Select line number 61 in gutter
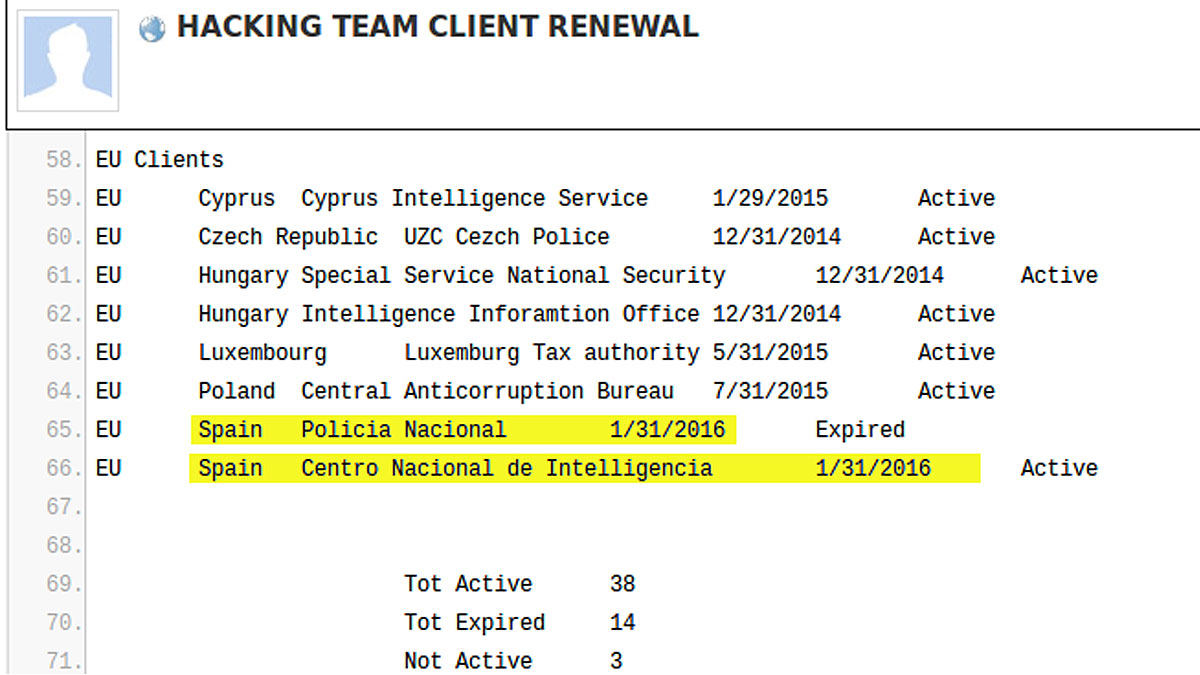Screen dimensions: 1200x675 (x=65, y=276)
